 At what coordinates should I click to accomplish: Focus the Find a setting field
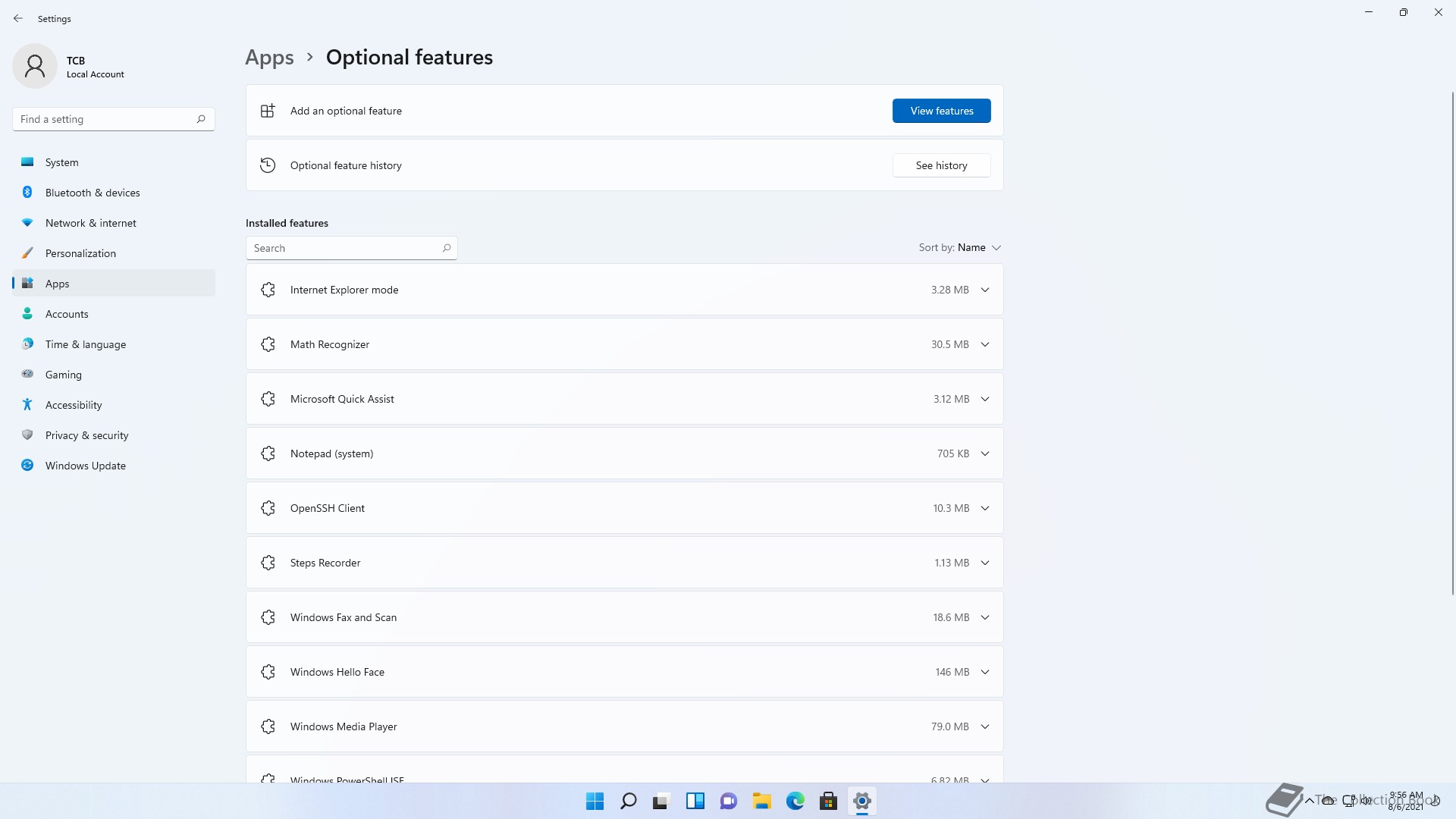114,119
